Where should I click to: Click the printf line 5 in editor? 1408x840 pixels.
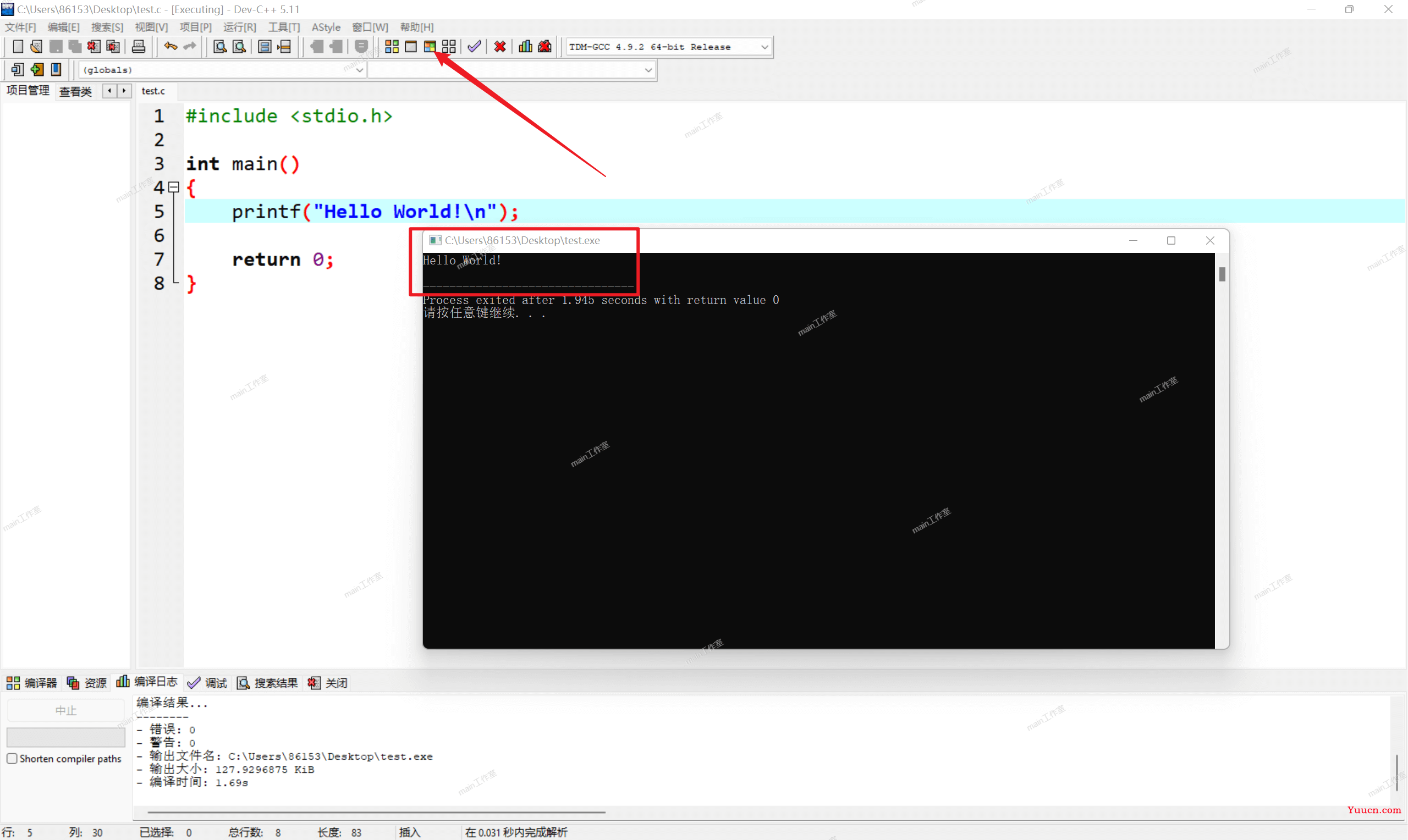pyautogui.click(x=794, y=211)
